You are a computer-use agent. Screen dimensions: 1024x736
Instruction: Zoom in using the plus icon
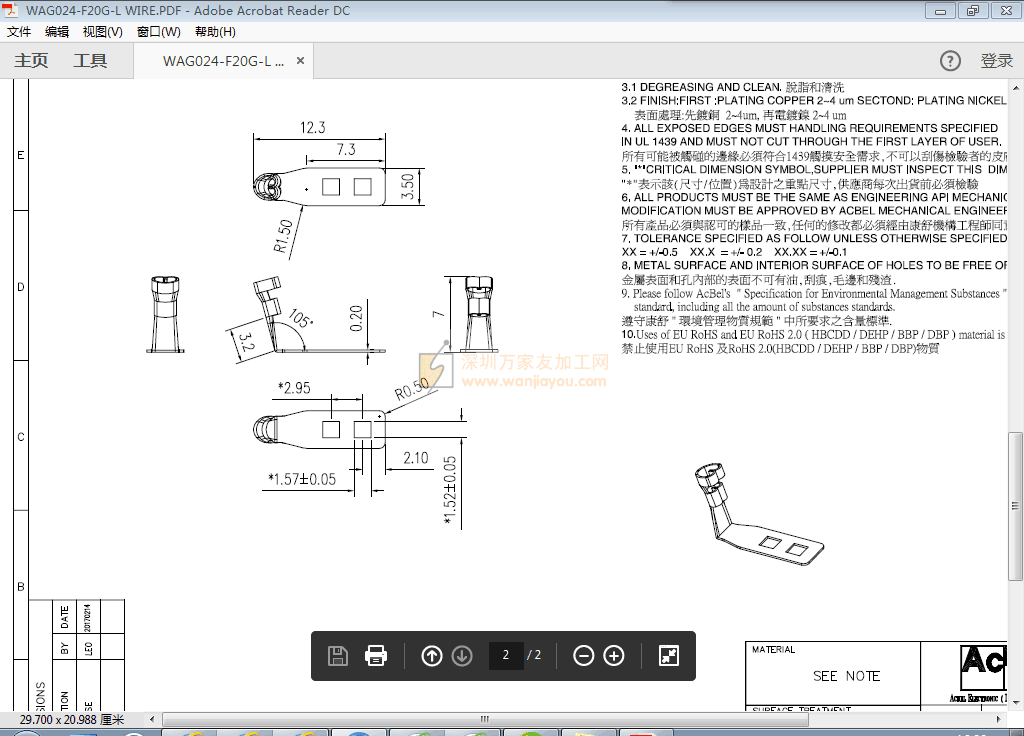coord(614,656)
